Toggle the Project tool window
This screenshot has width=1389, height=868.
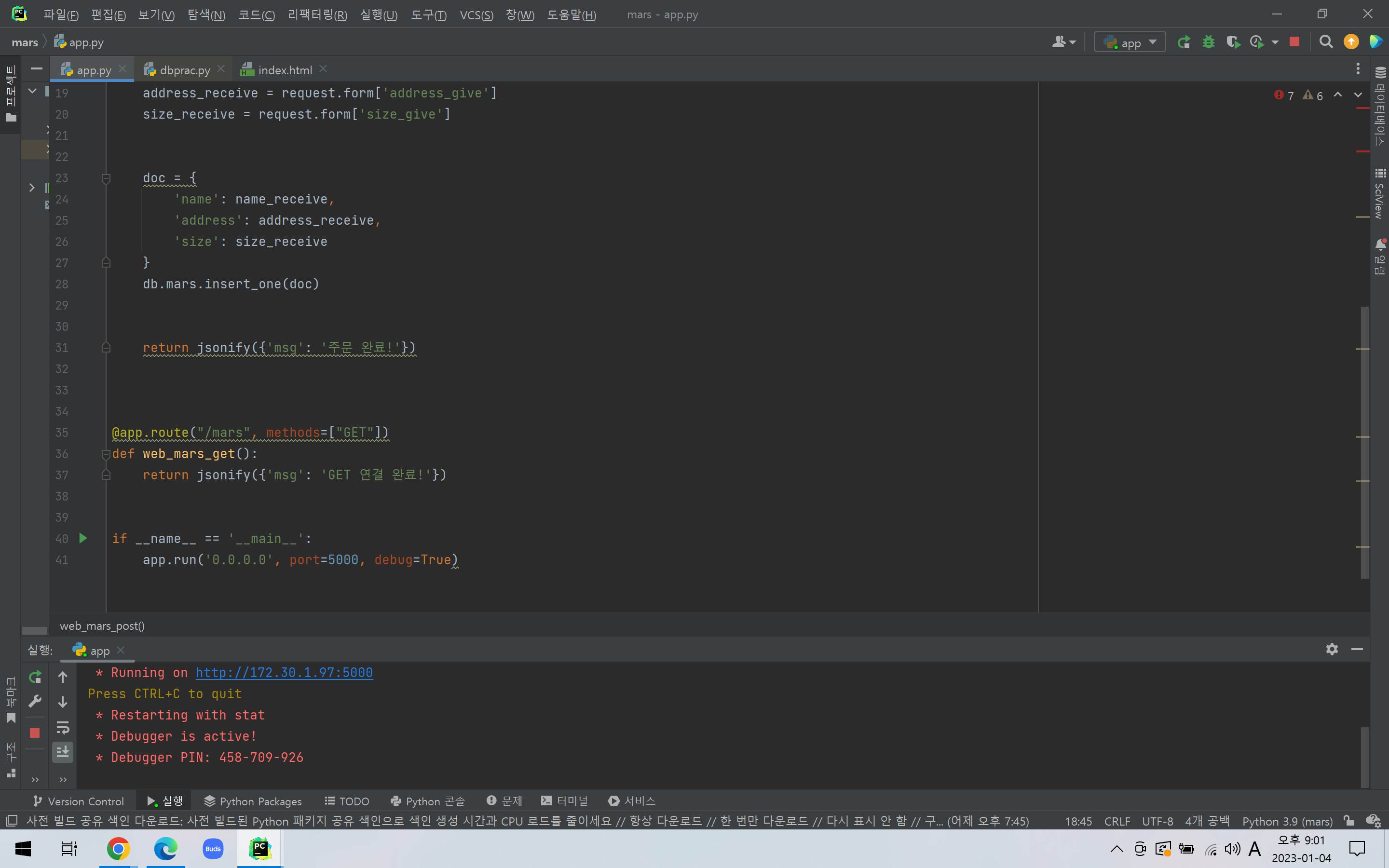pos(10,95)
